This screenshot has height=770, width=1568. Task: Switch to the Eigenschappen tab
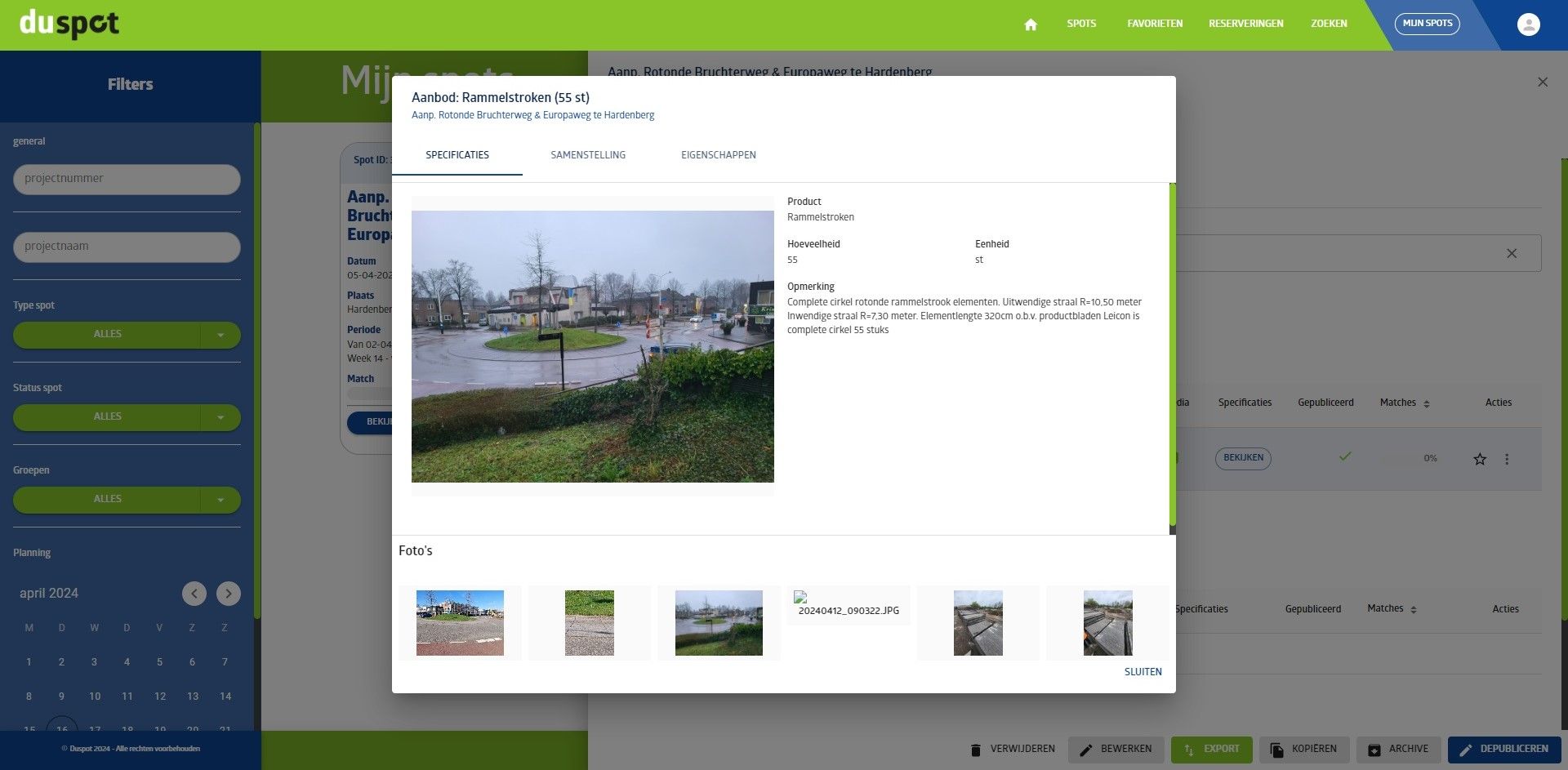[718, 155]
